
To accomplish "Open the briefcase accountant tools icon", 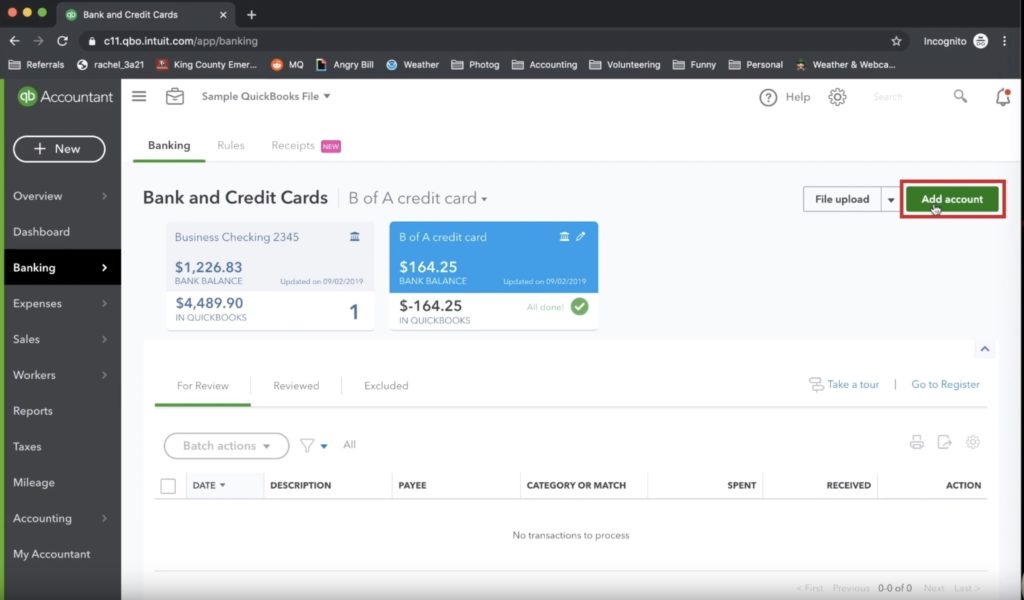I will (175, 96).
